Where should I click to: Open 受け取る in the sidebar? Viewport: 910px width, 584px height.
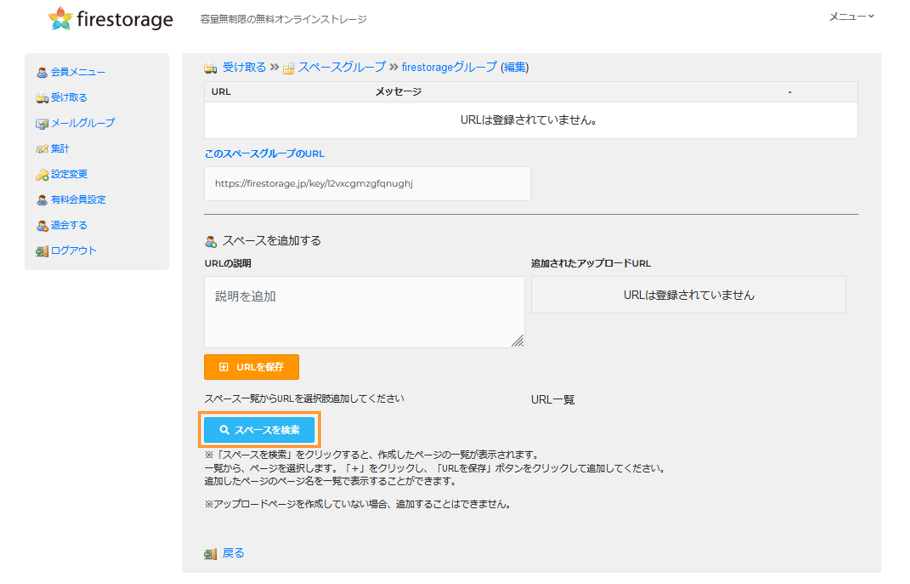tap(69, 98)
